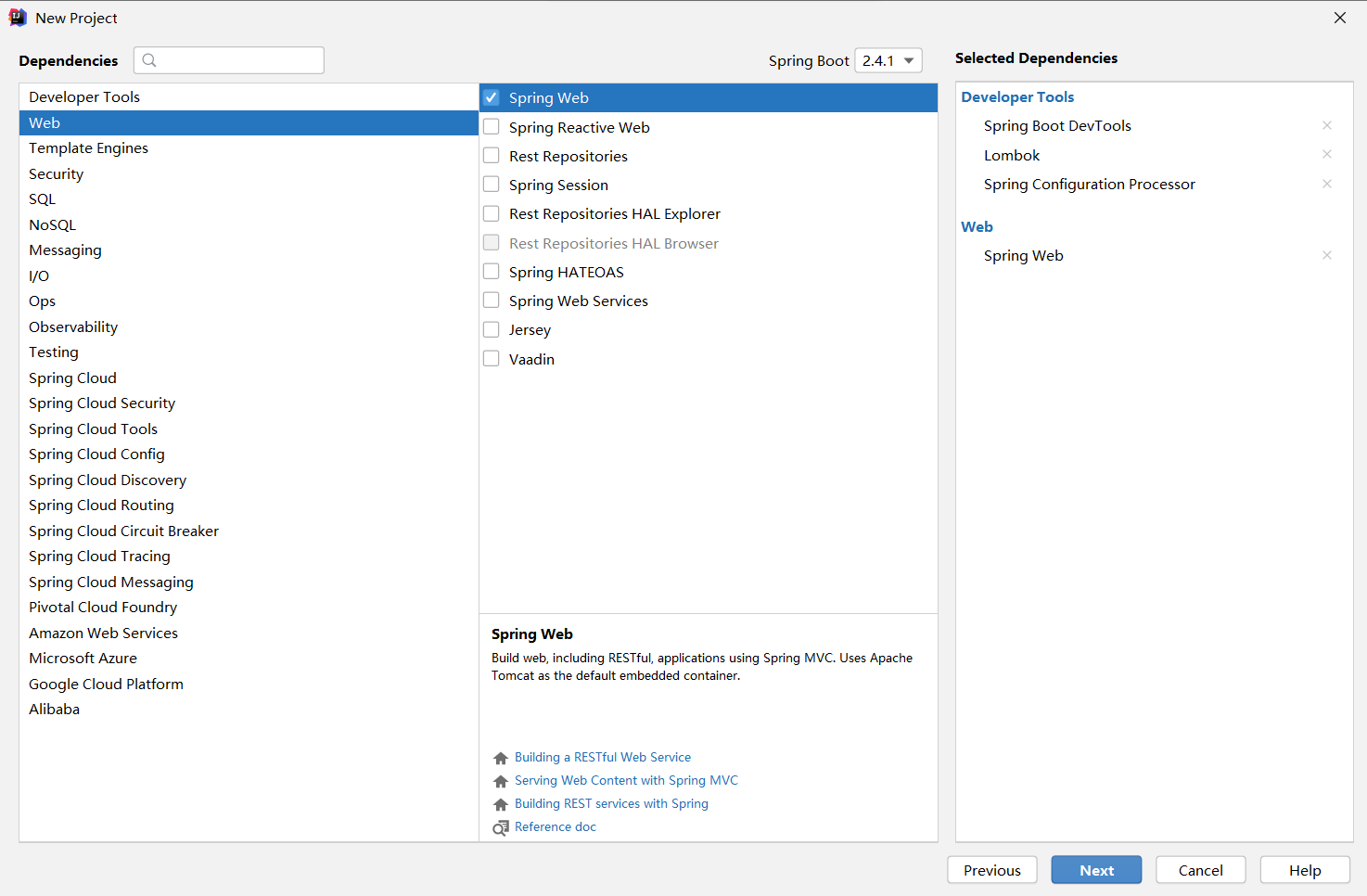This screenshot has height=896, width=1367.
Task: Close the New Project dialog
Action: 1340,18
